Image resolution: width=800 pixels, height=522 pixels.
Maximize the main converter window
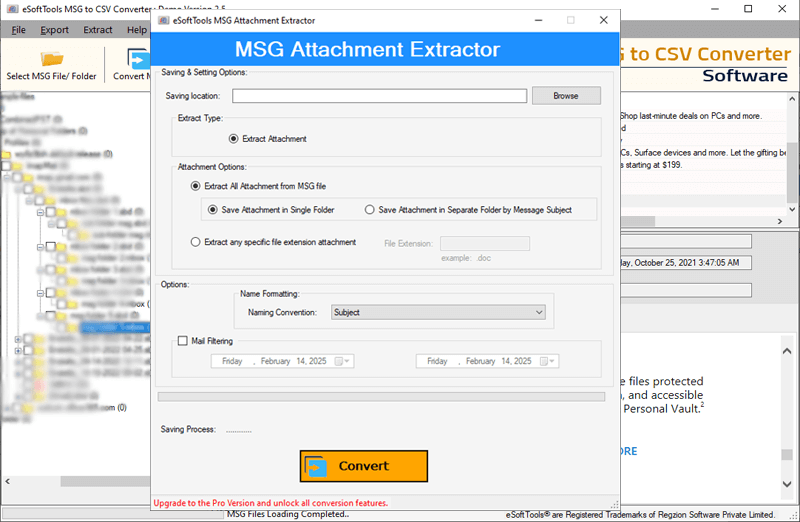pos(747,9)
